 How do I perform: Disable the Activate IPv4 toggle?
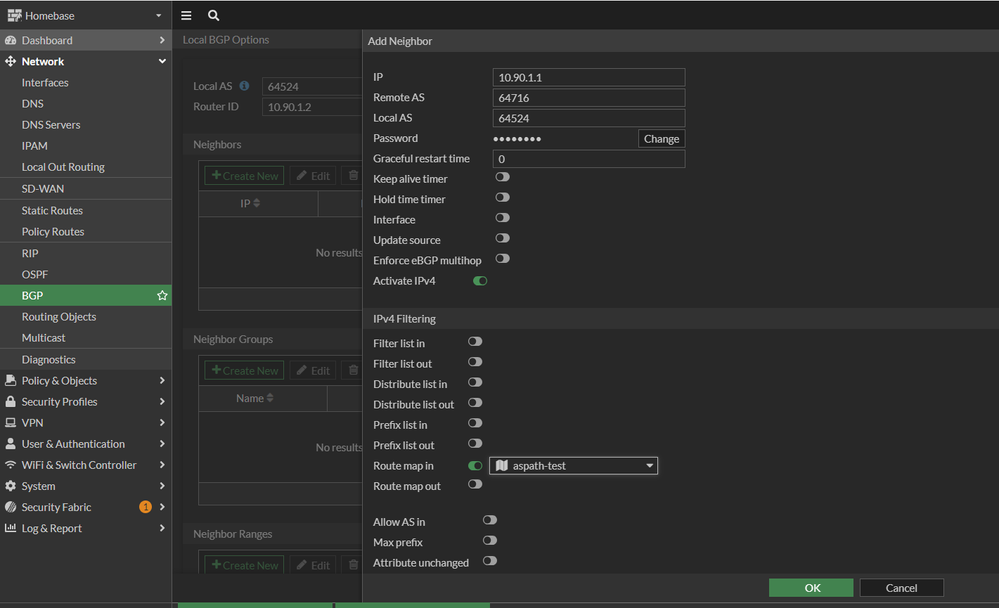tap(480, 281)
